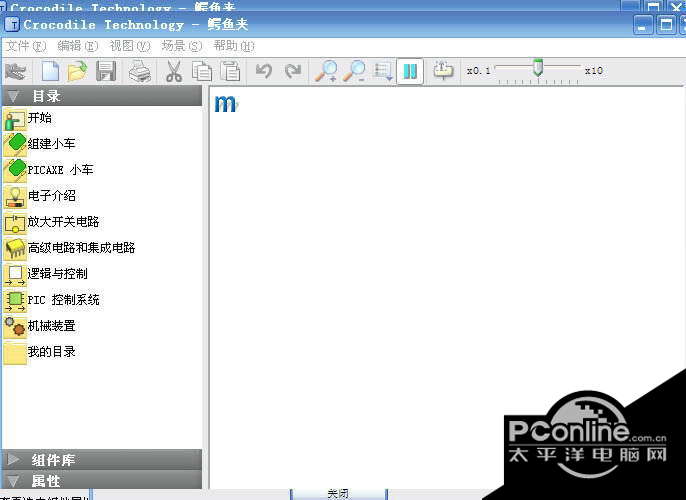Select the 电子介绍 text label
Screen dimensions: 686x500
click(51, 196)
